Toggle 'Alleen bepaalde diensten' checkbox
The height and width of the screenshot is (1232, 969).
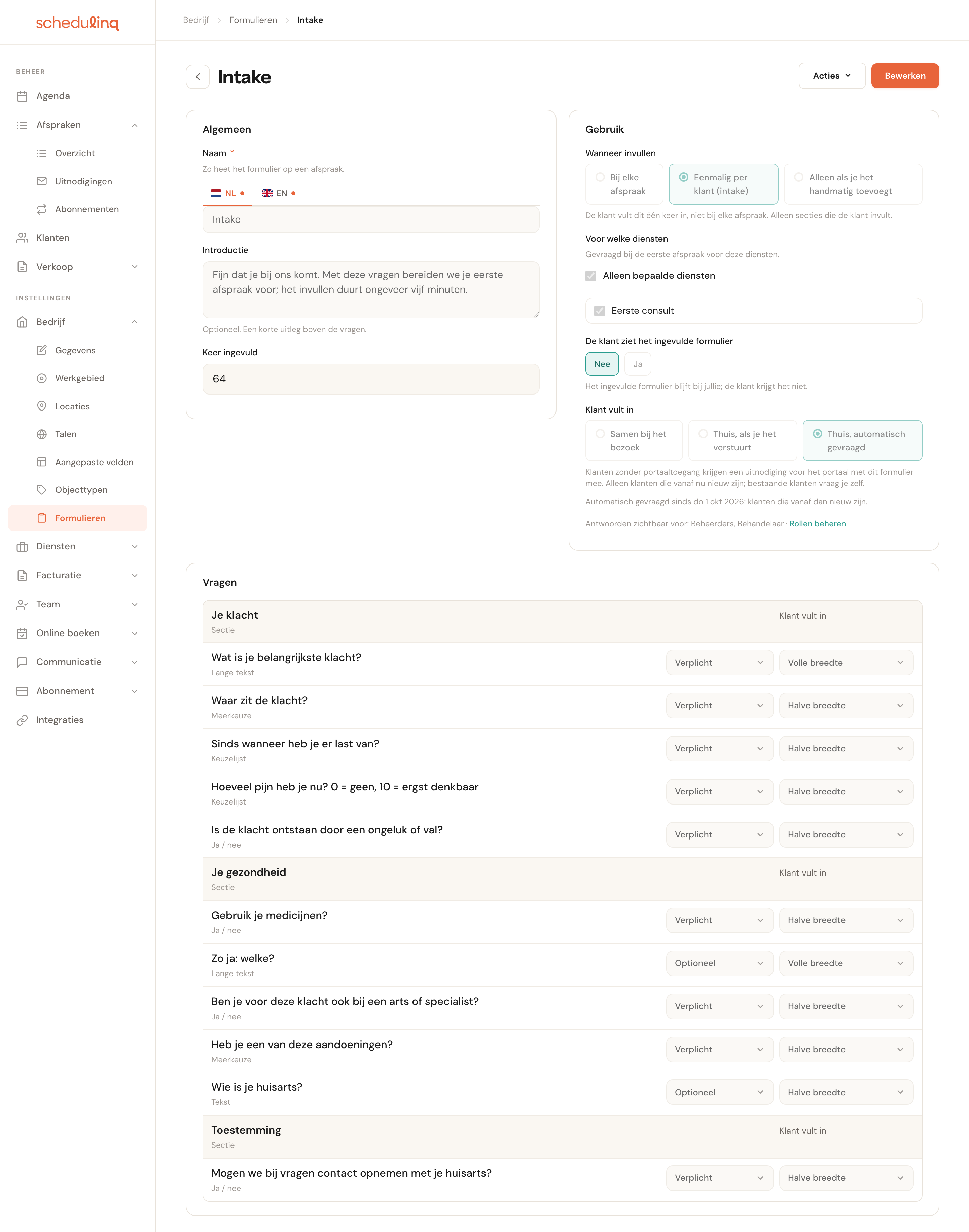[590, 276]
